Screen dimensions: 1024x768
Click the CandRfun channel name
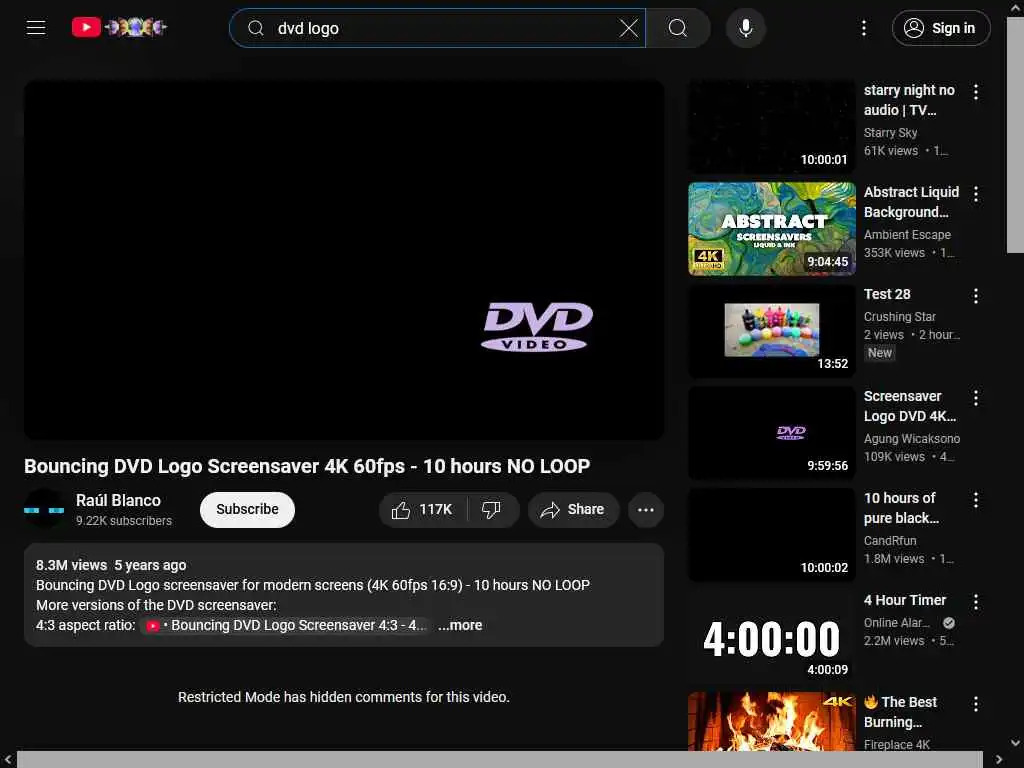[889, 541]
